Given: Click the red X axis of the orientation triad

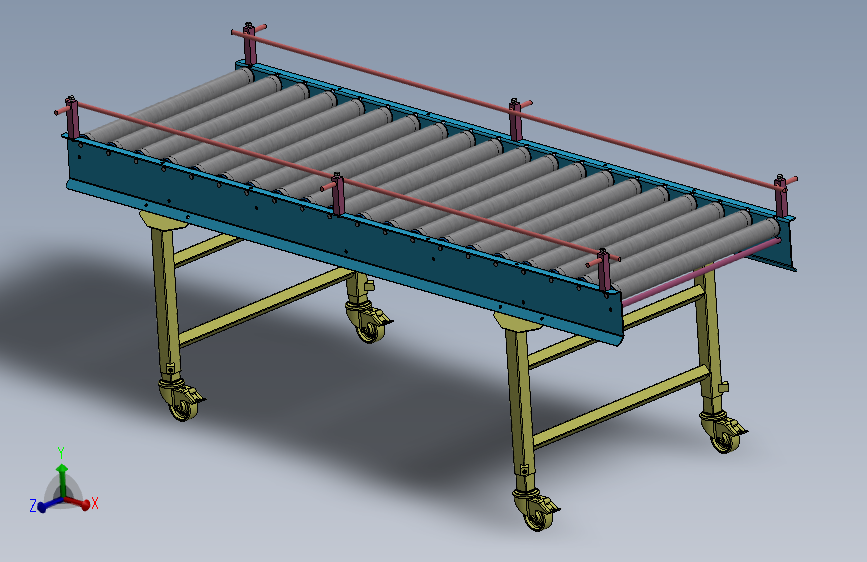Looking at the screenshot, I should click(x=77, y=502).
